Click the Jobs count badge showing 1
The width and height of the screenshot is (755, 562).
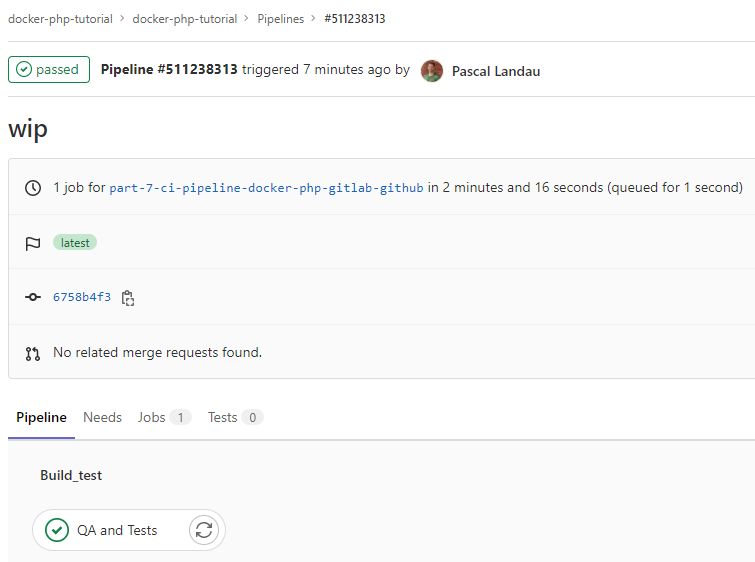tap(181, 418)
